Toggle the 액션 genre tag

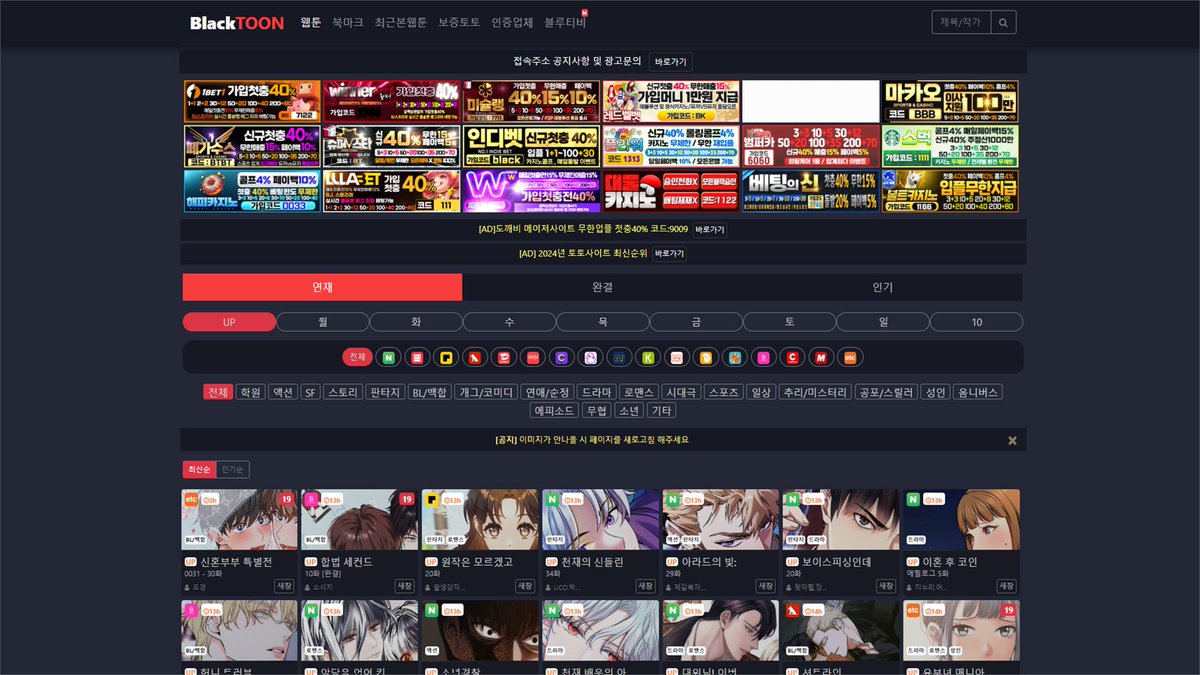click(283, 392)
